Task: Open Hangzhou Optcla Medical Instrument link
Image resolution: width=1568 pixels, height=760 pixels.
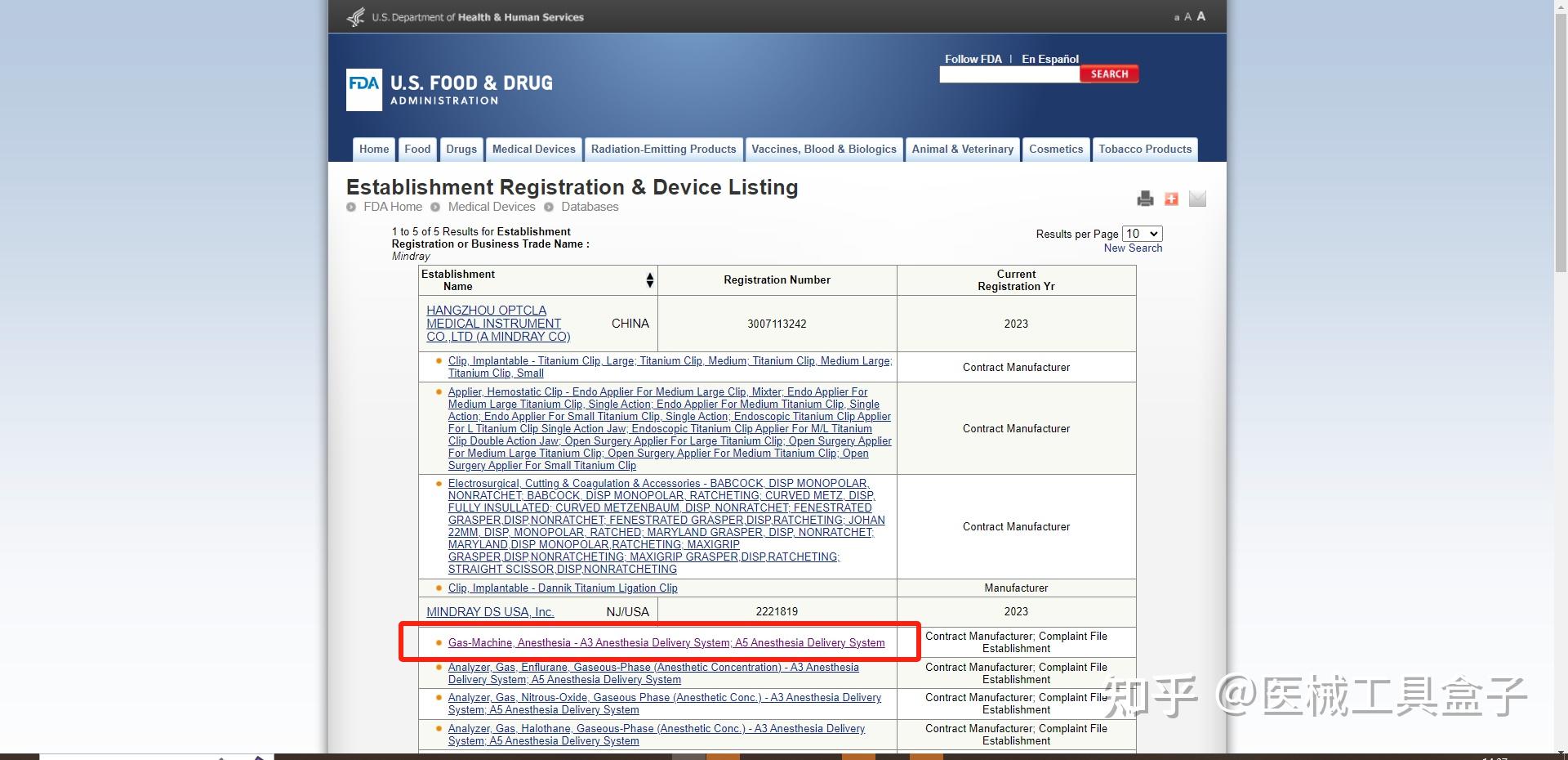Action: (x=498, y=324)
